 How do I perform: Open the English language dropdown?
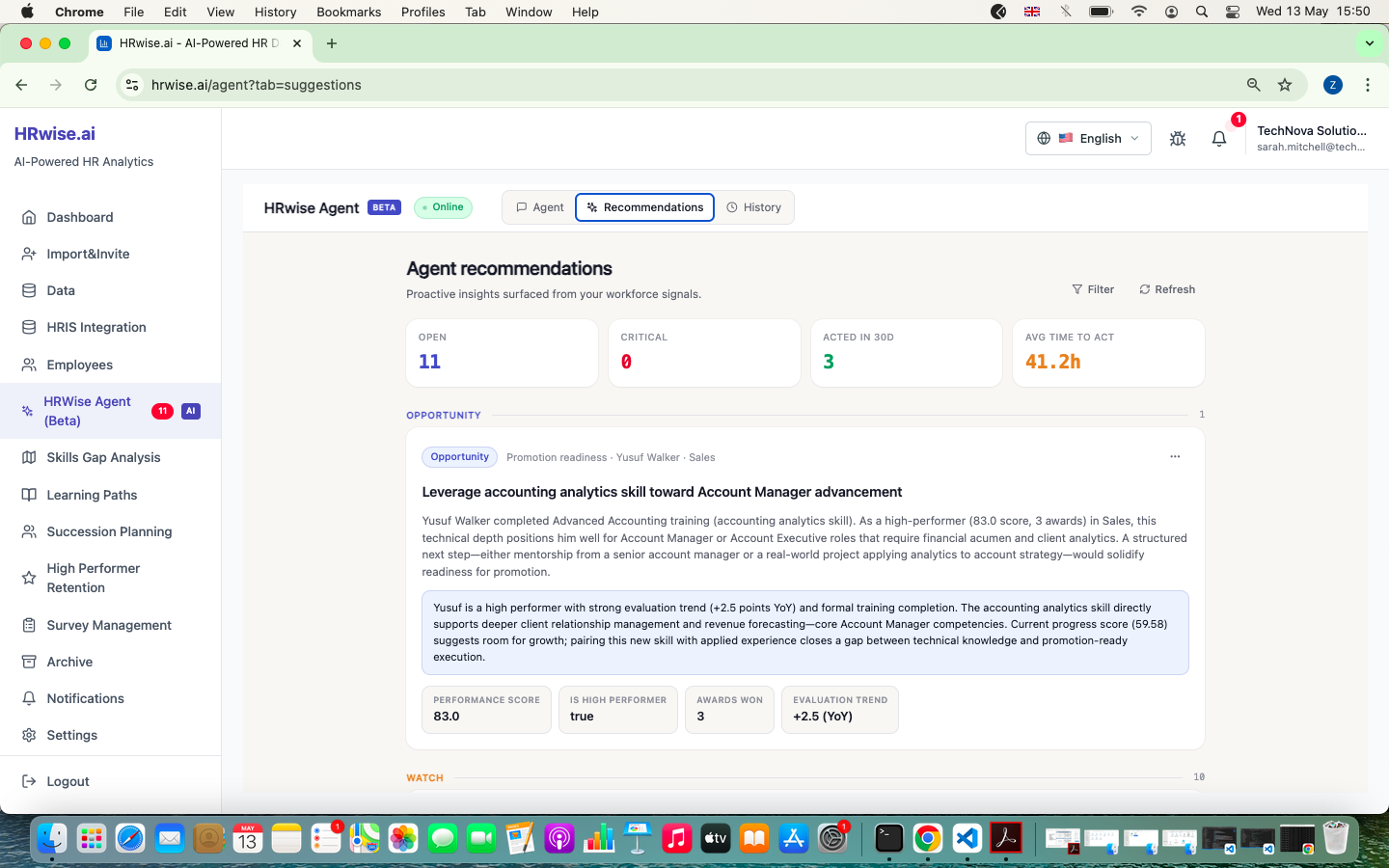1088,138
